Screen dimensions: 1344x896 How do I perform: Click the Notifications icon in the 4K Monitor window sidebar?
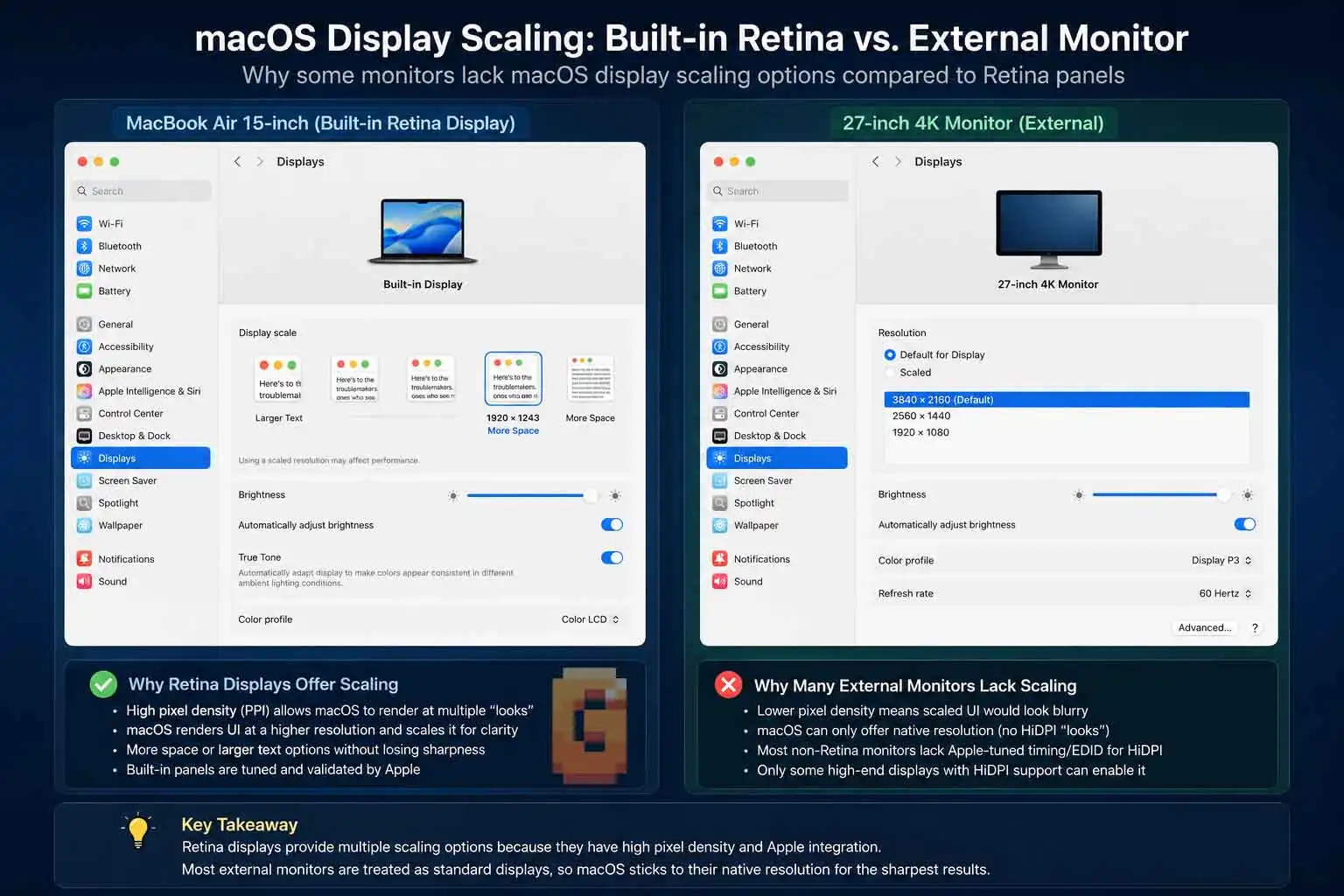click(719, 559)
